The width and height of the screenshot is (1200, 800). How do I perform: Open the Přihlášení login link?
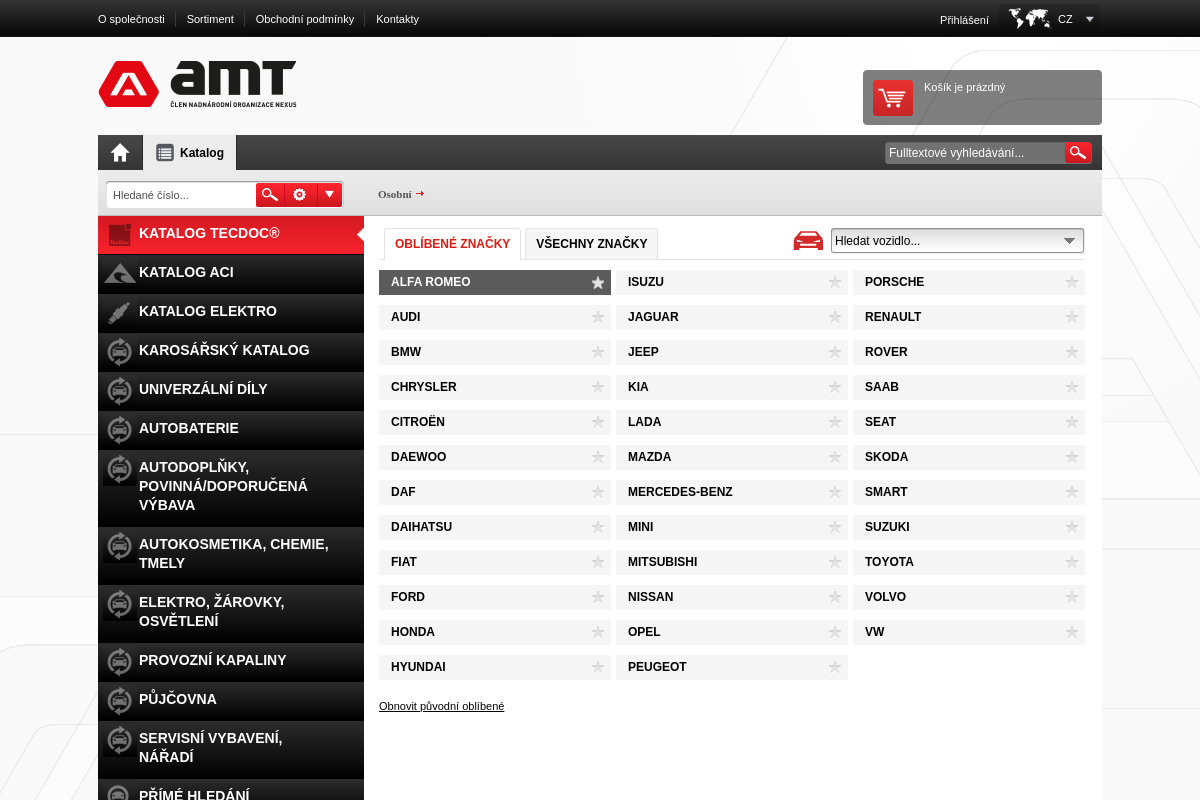(x=964, y=19)
